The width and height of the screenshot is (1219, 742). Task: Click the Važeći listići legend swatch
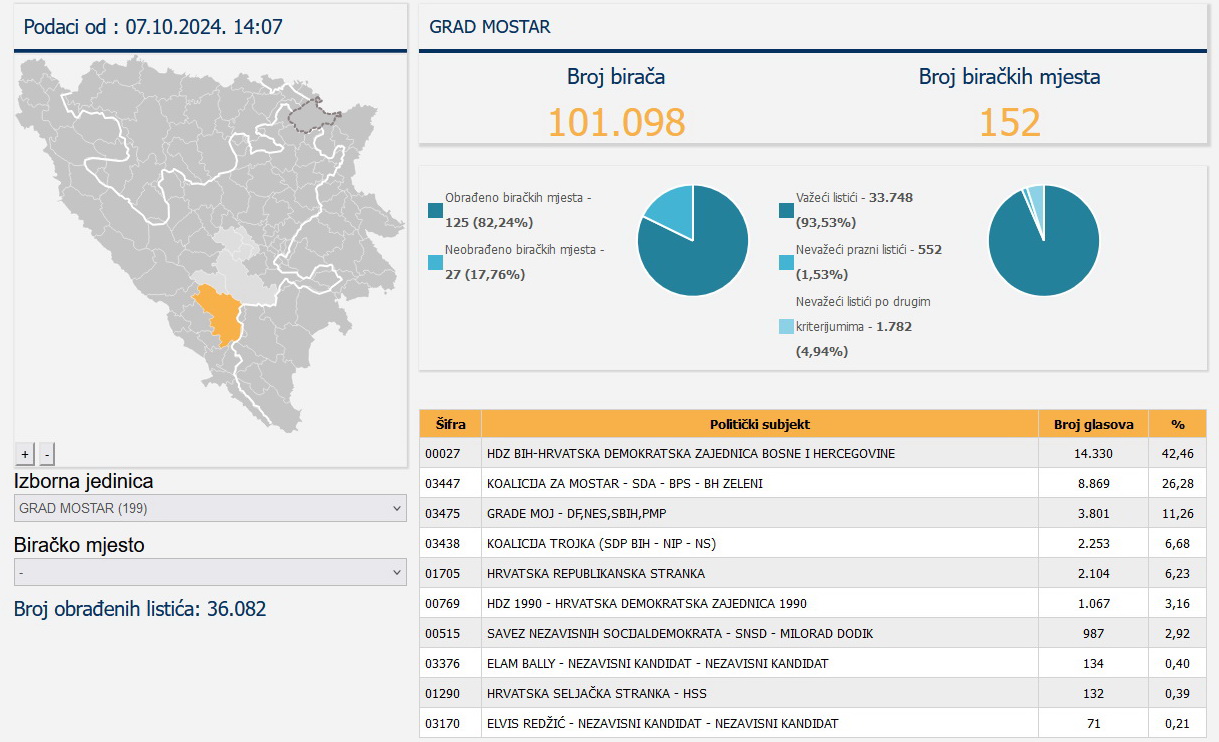point(786,210)
